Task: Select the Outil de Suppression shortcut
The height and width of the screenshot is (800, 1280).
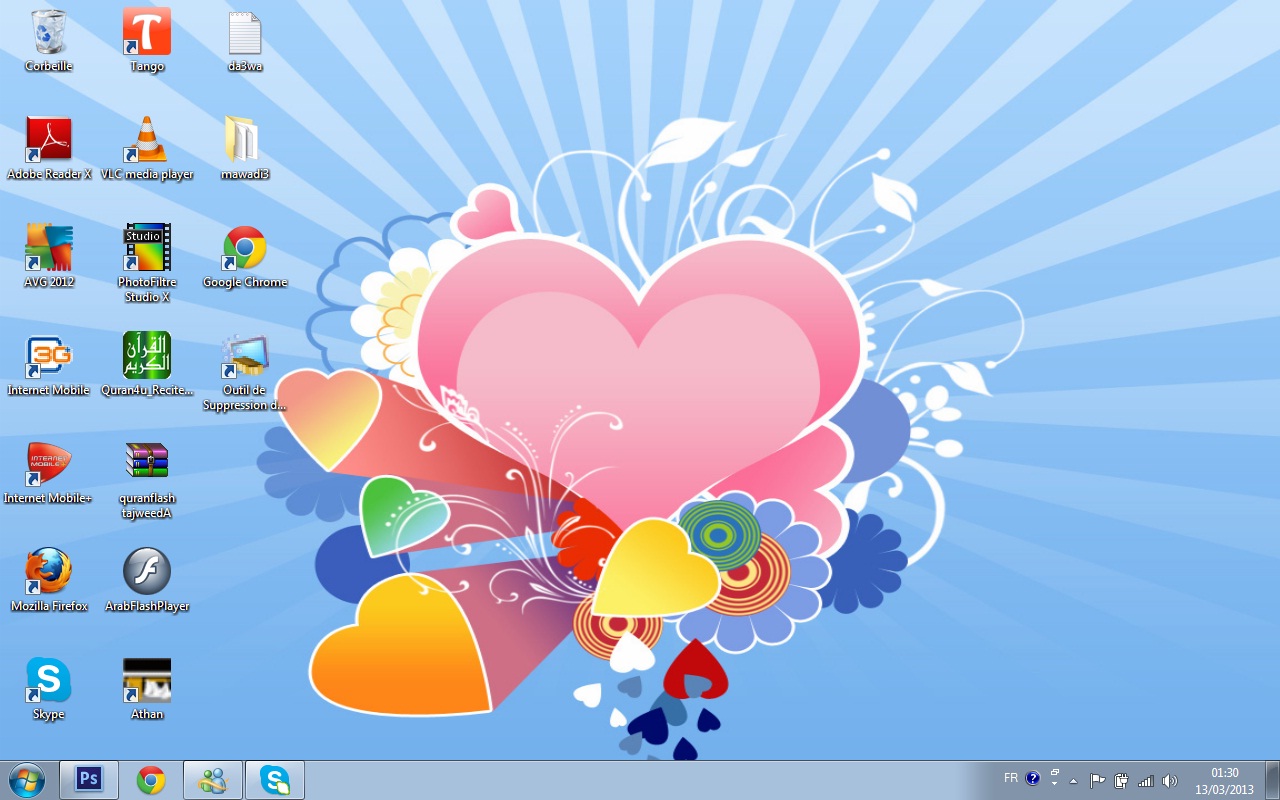Action: [245, 371]
